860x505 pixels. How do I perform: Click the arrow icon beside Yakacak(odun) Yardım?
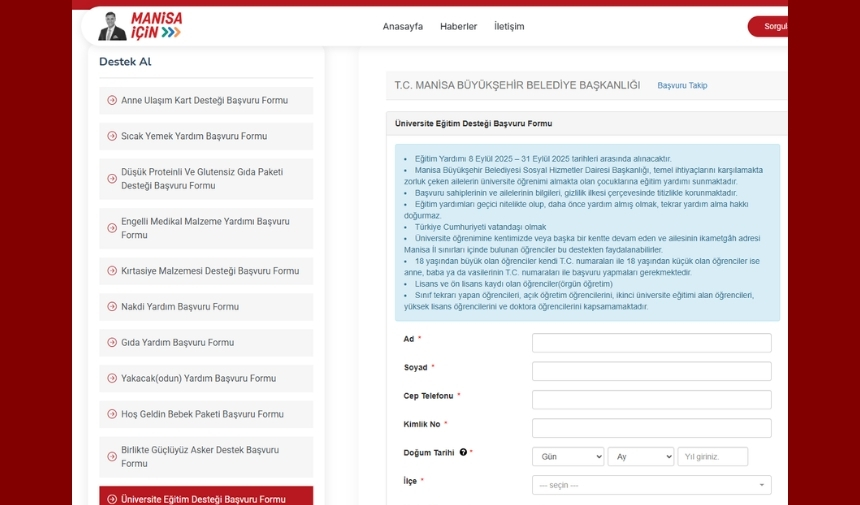(112, 378)
